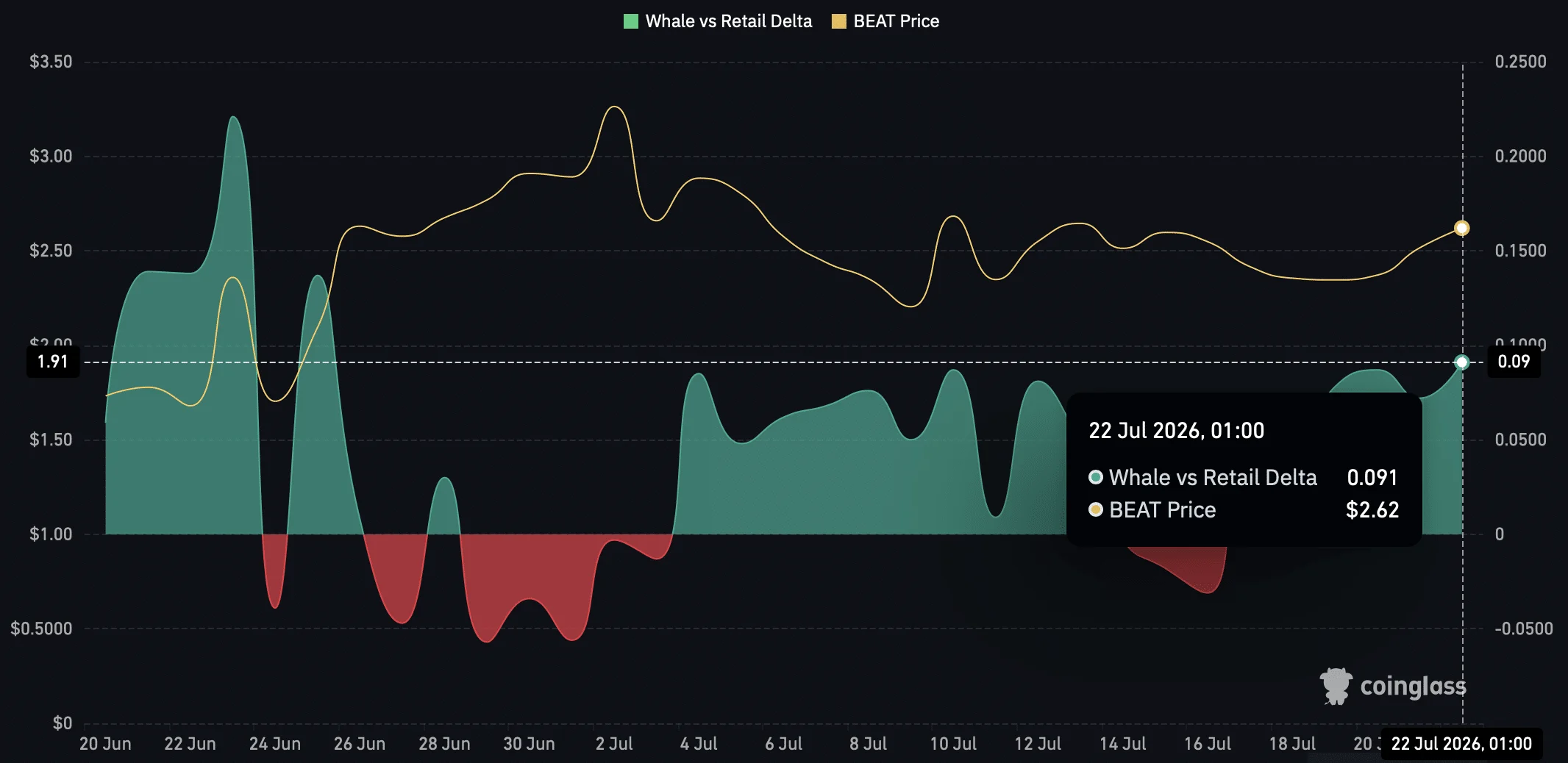Click the tooltip price value $2.62
Viewport: 1568px width, 763px height.
tap(1372, 510)
